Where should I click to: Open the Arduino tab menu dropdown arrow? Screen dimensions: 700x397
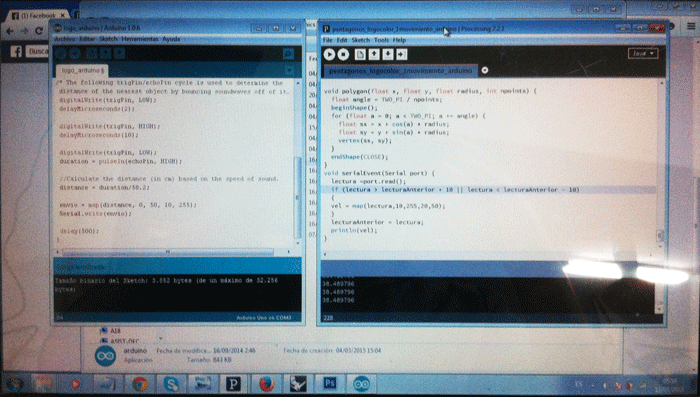pyautogui.click(x=289, y=71)
